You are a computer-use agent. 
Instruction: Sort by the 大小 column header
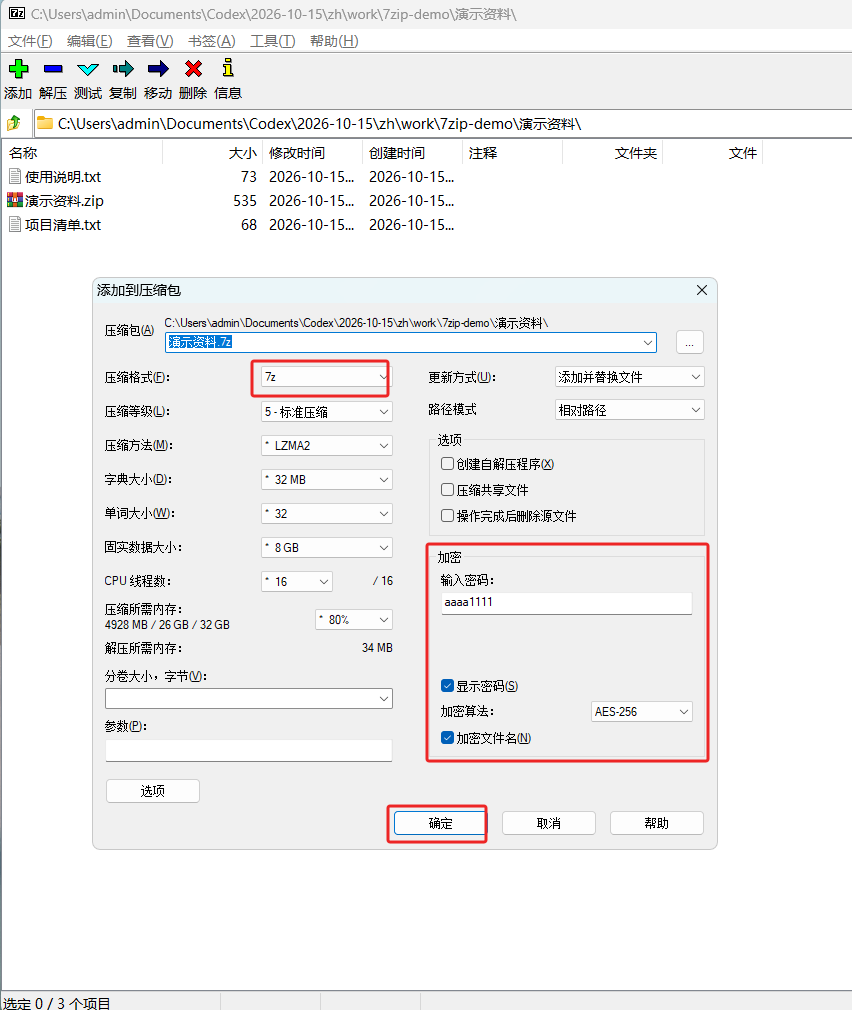tap(212, 153)
